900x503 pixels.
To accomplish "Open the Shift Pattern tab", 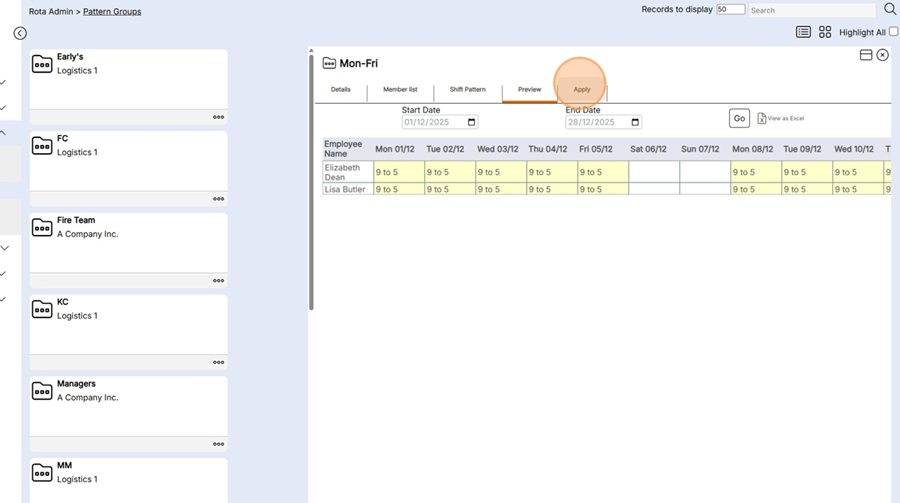I will coord(467,90).
